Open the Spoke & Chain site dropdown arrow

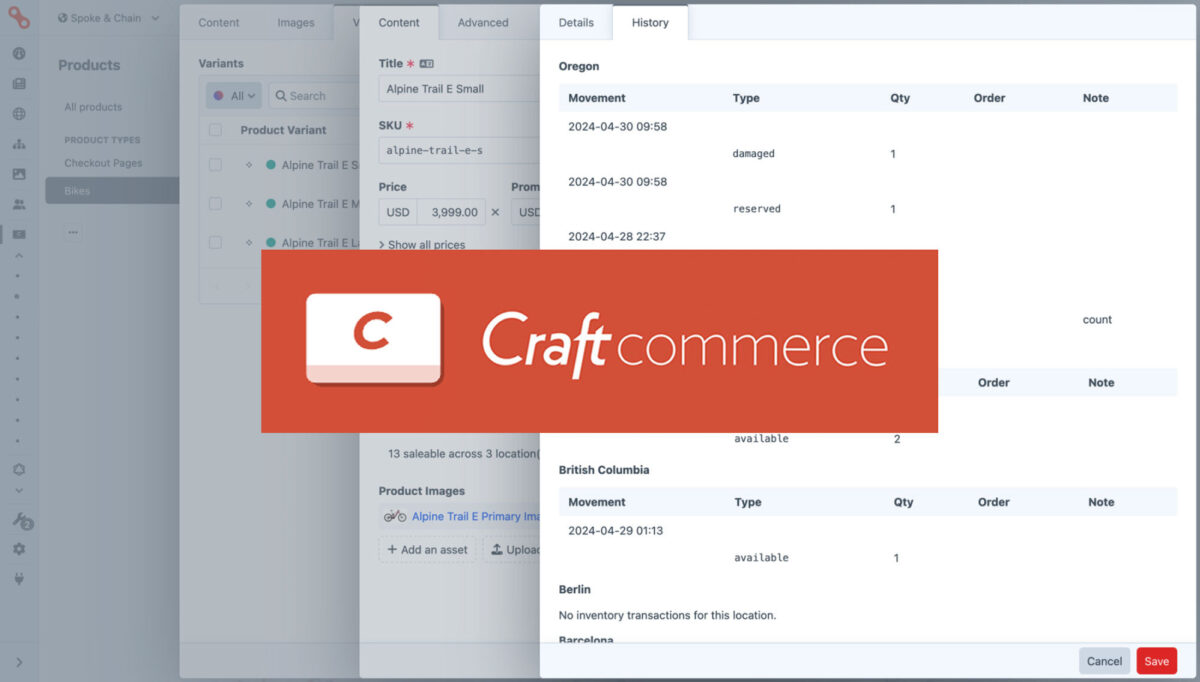[155, 18]
